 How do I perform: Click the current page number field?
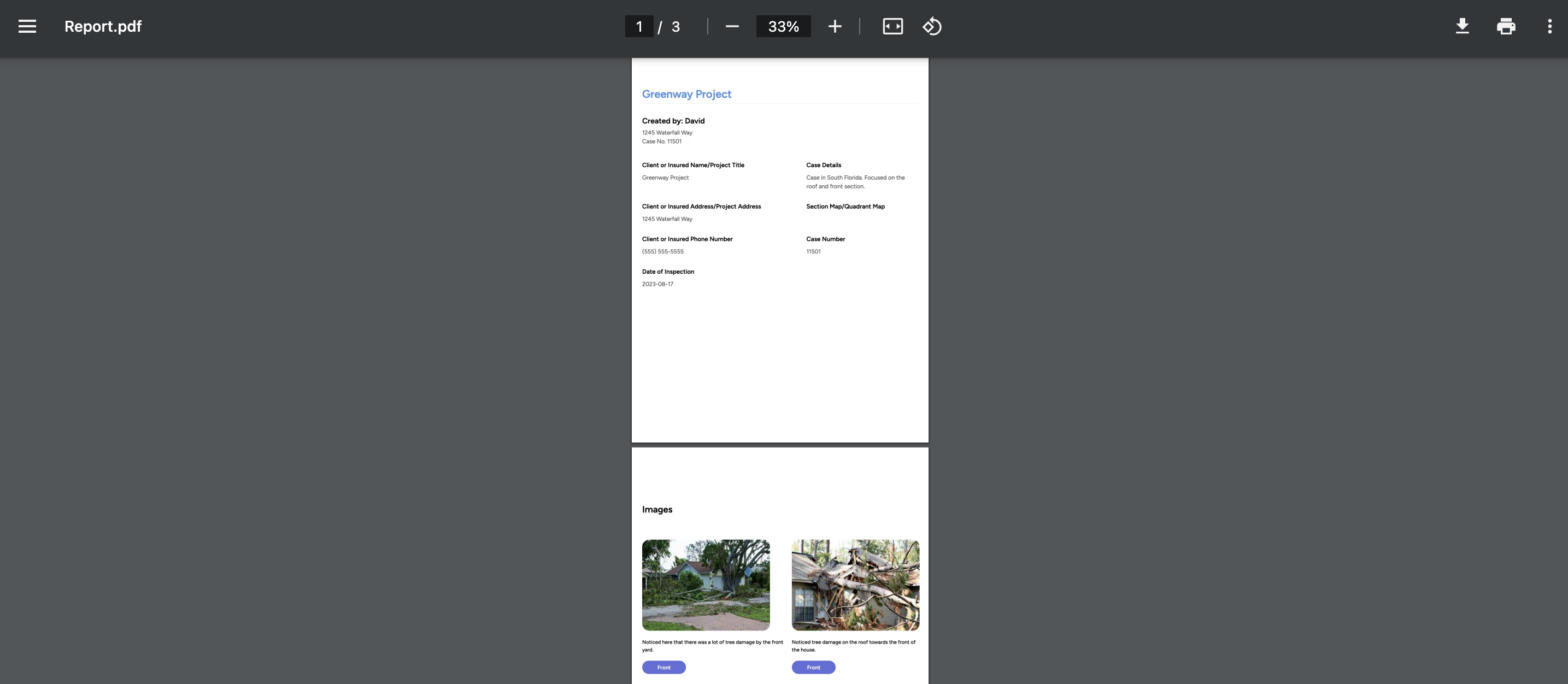639,26
